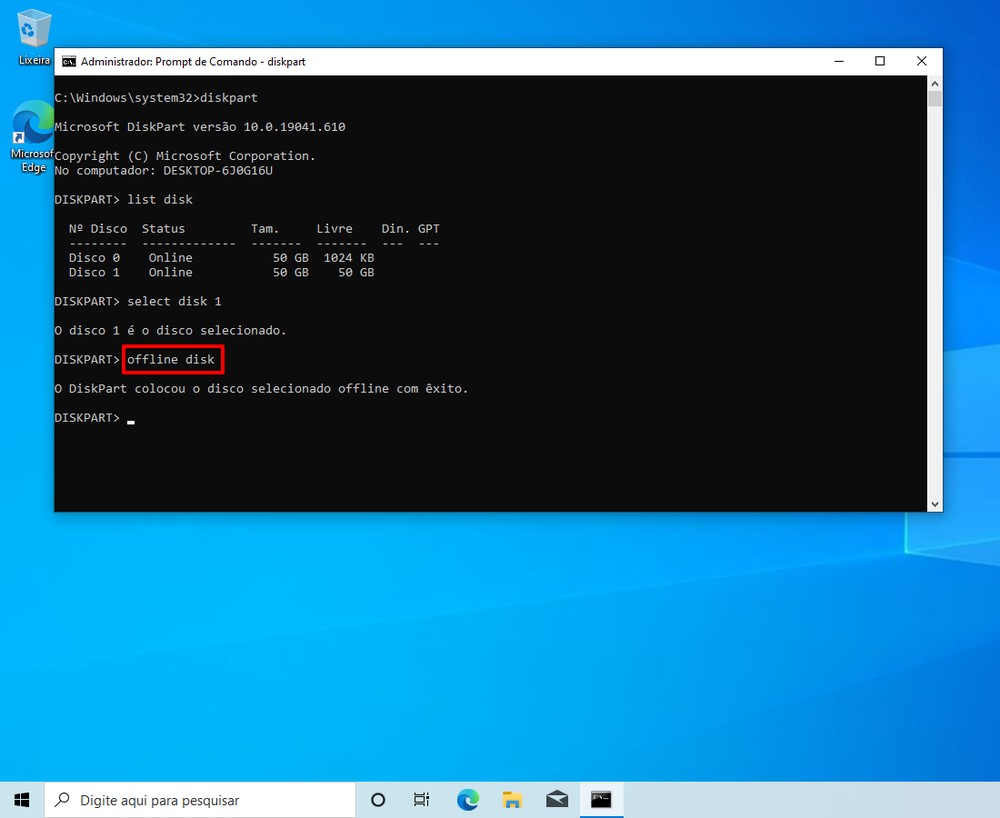This screenshot has width=1000, height=818.
Task: Click the Command Prompt icon in the title bar
Action: pos(68,61)
